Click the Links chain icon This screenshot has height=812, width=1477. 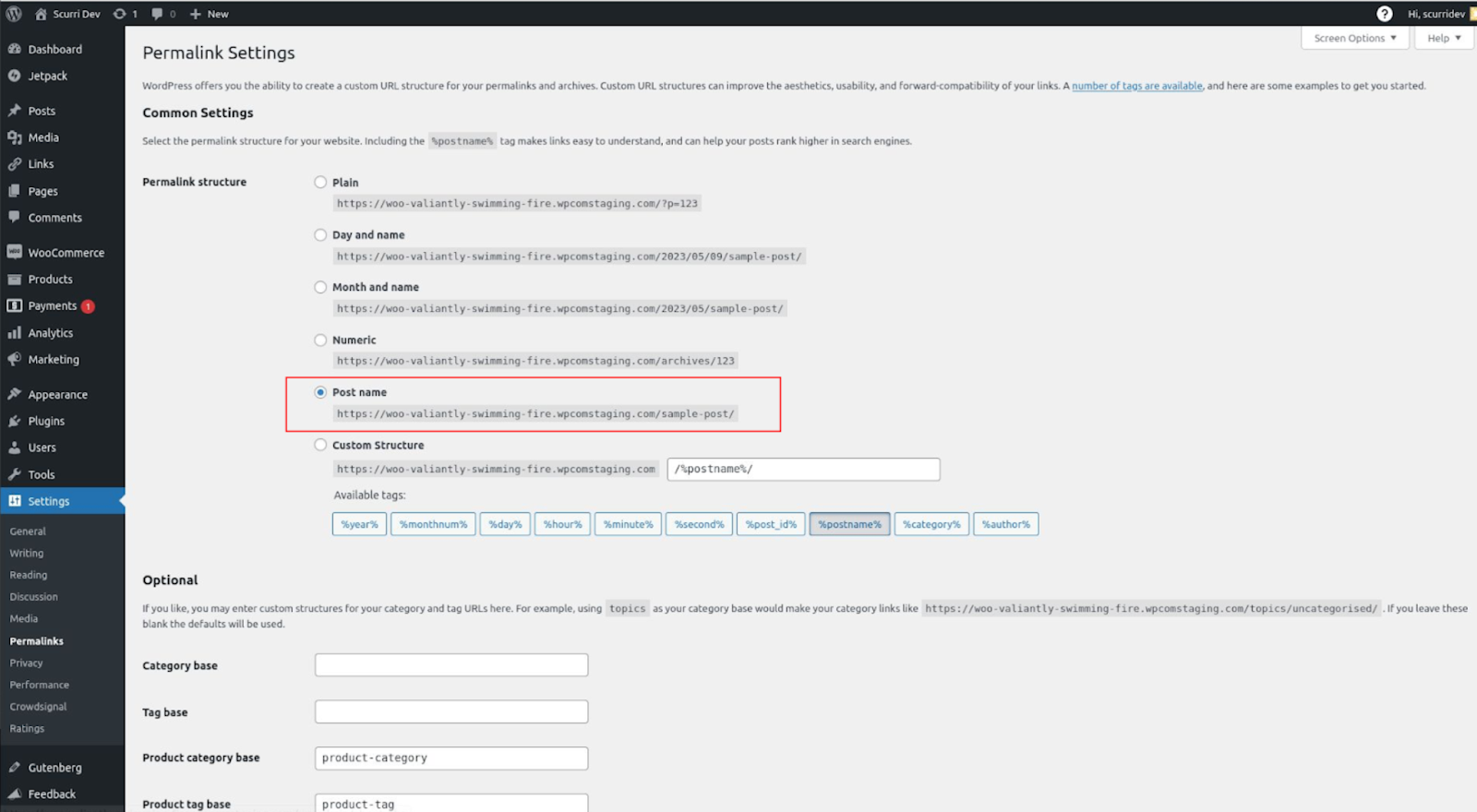15,164
